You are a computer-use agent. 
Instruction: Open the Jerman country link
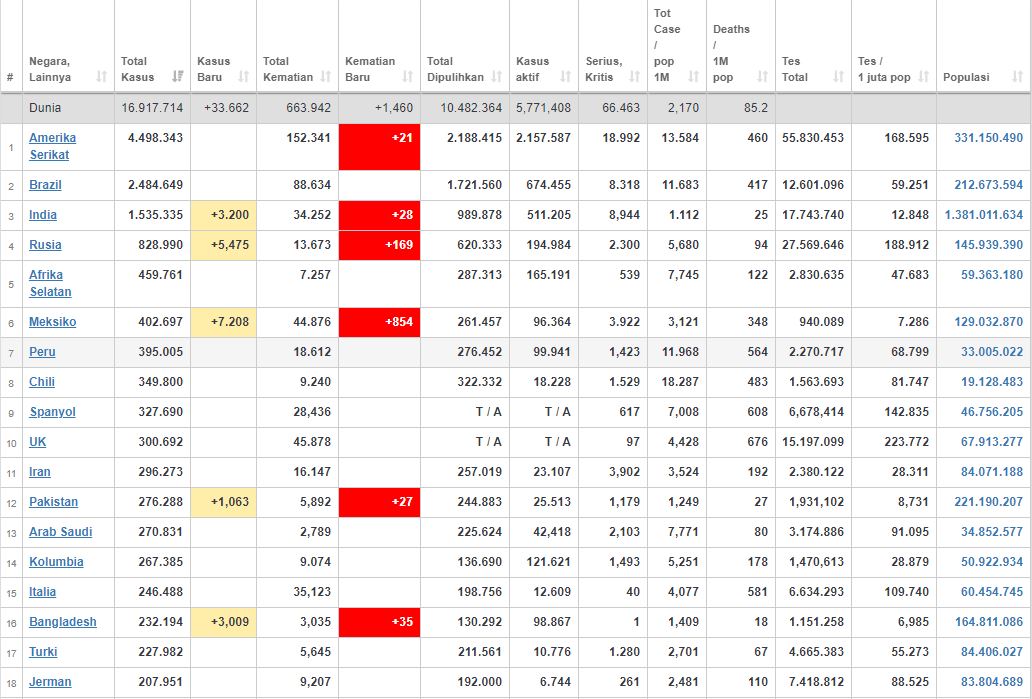pyautogui.click(x=51, y=682)
